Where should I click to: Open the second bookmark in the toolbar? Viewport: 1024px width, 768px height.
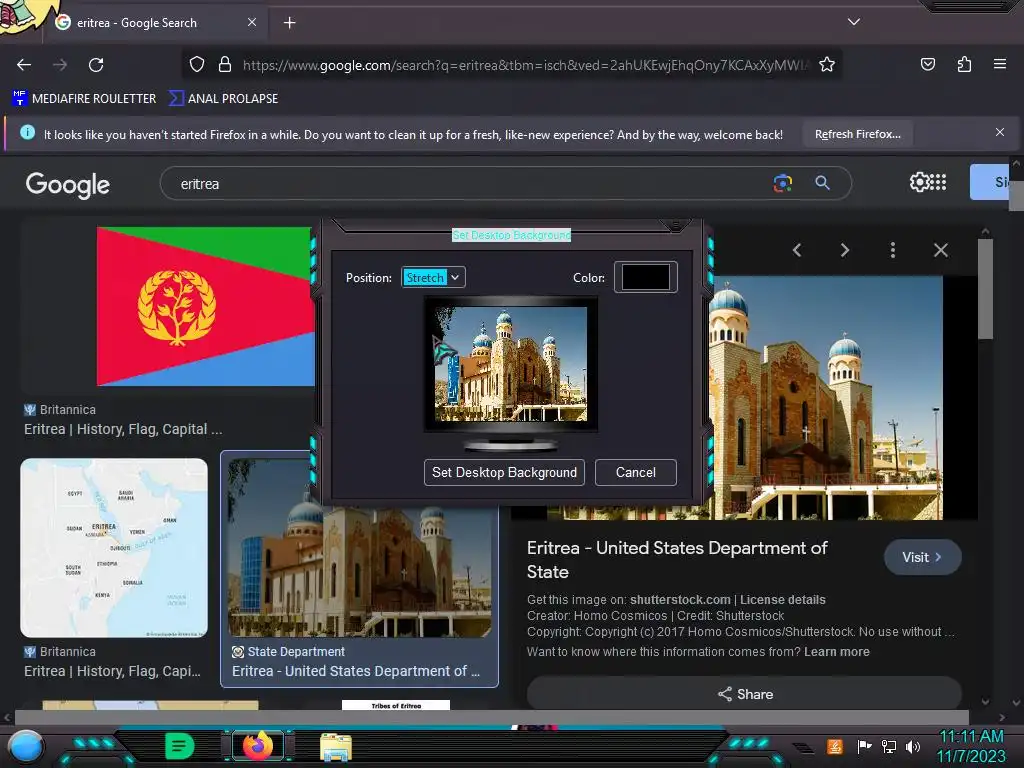[223, 99]
